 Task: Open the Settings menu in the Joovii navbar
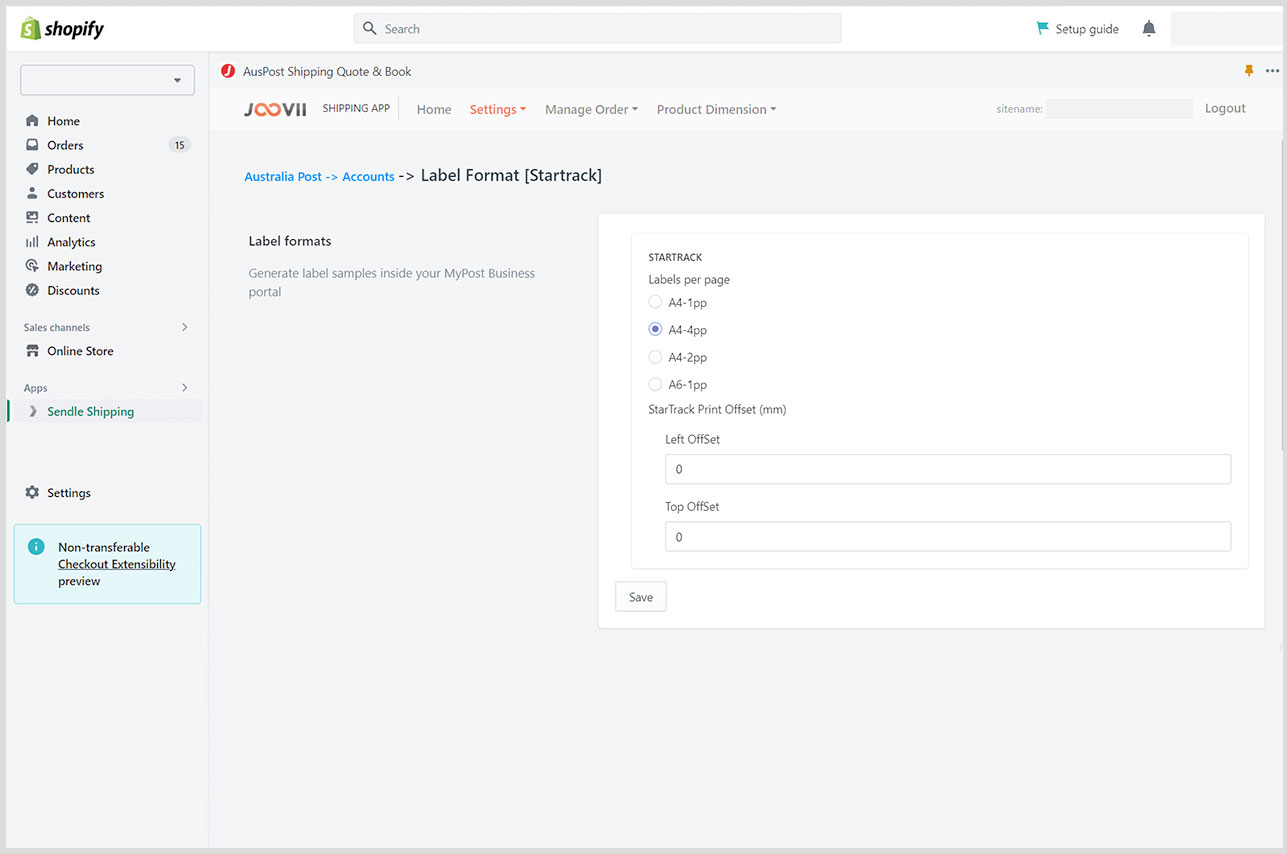click(x=497, y=110)
